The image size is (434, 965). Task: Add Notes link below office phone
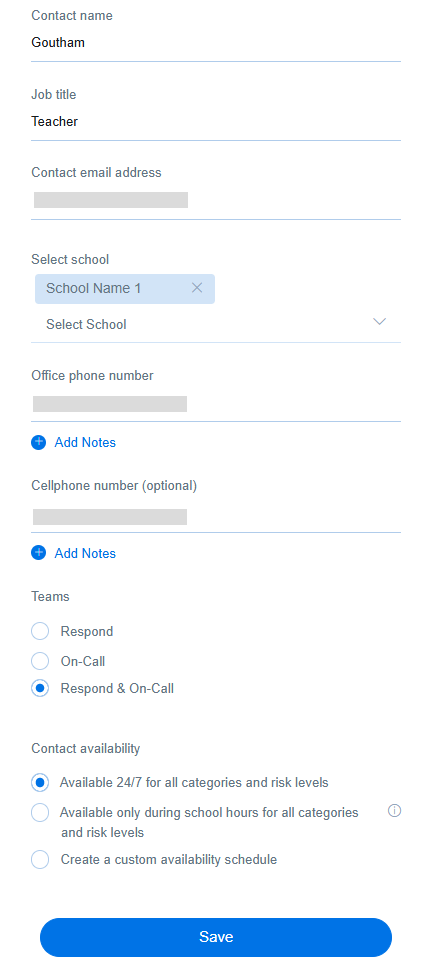(x=85, y=442)
